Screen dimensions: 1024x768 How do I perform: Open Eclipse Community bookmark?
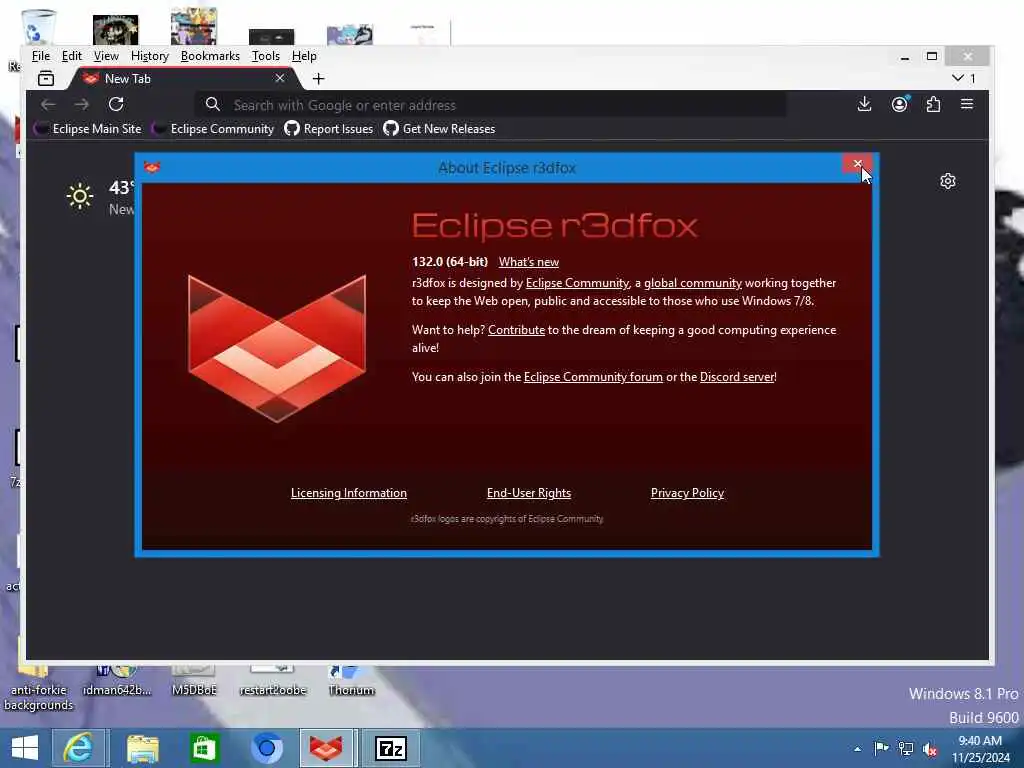(213, 129)
